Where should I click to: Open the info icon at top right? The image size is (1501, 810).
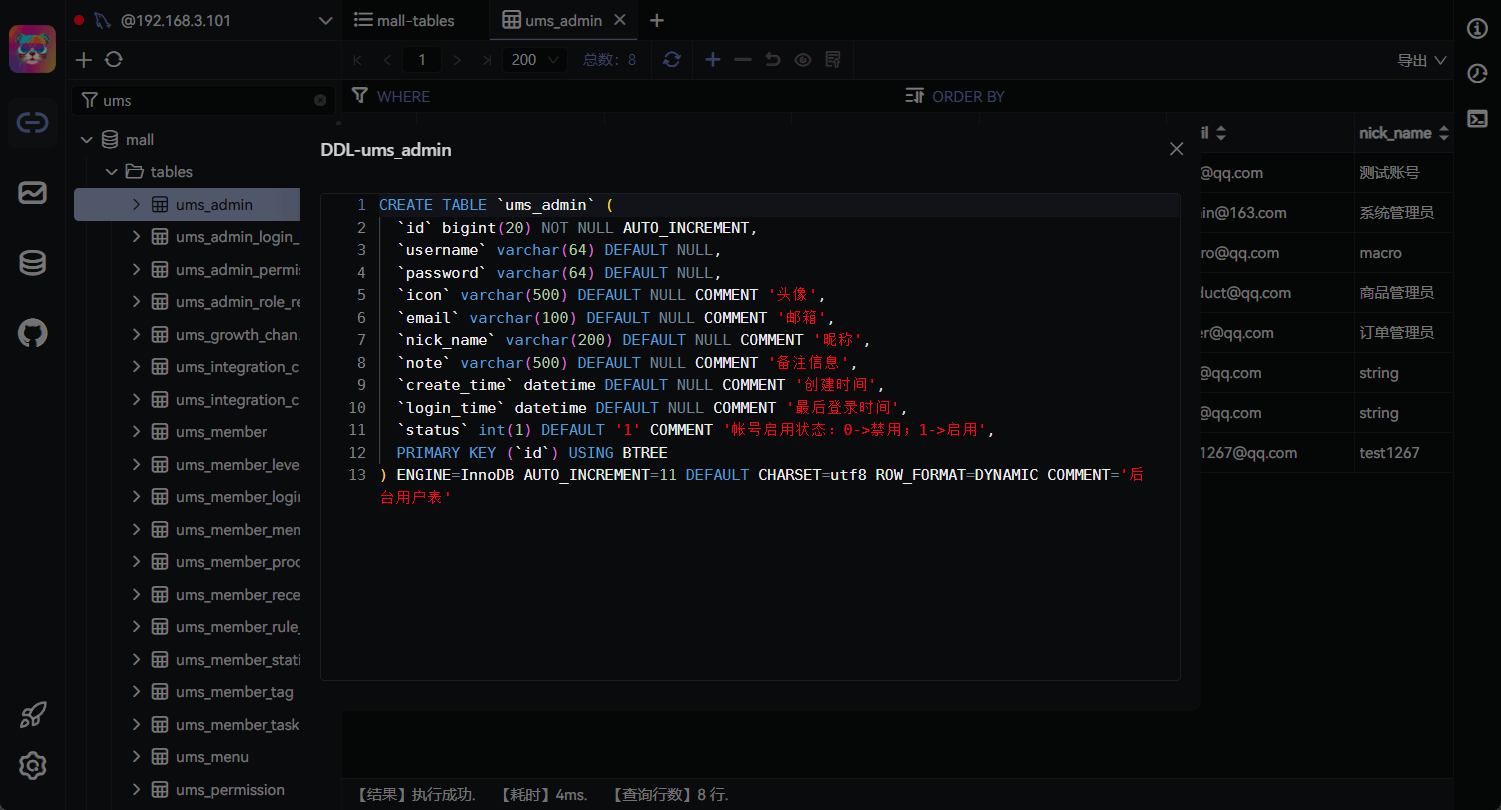point(1477,28)
